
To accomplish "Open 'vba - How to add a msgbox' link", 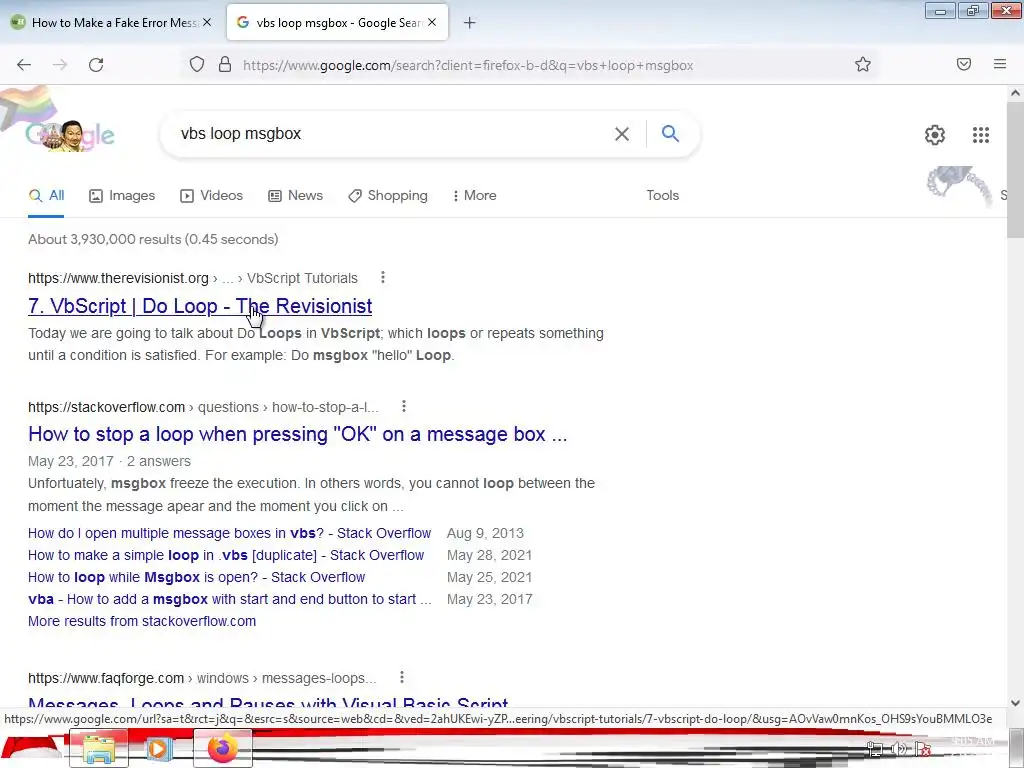I will [229, 599].
